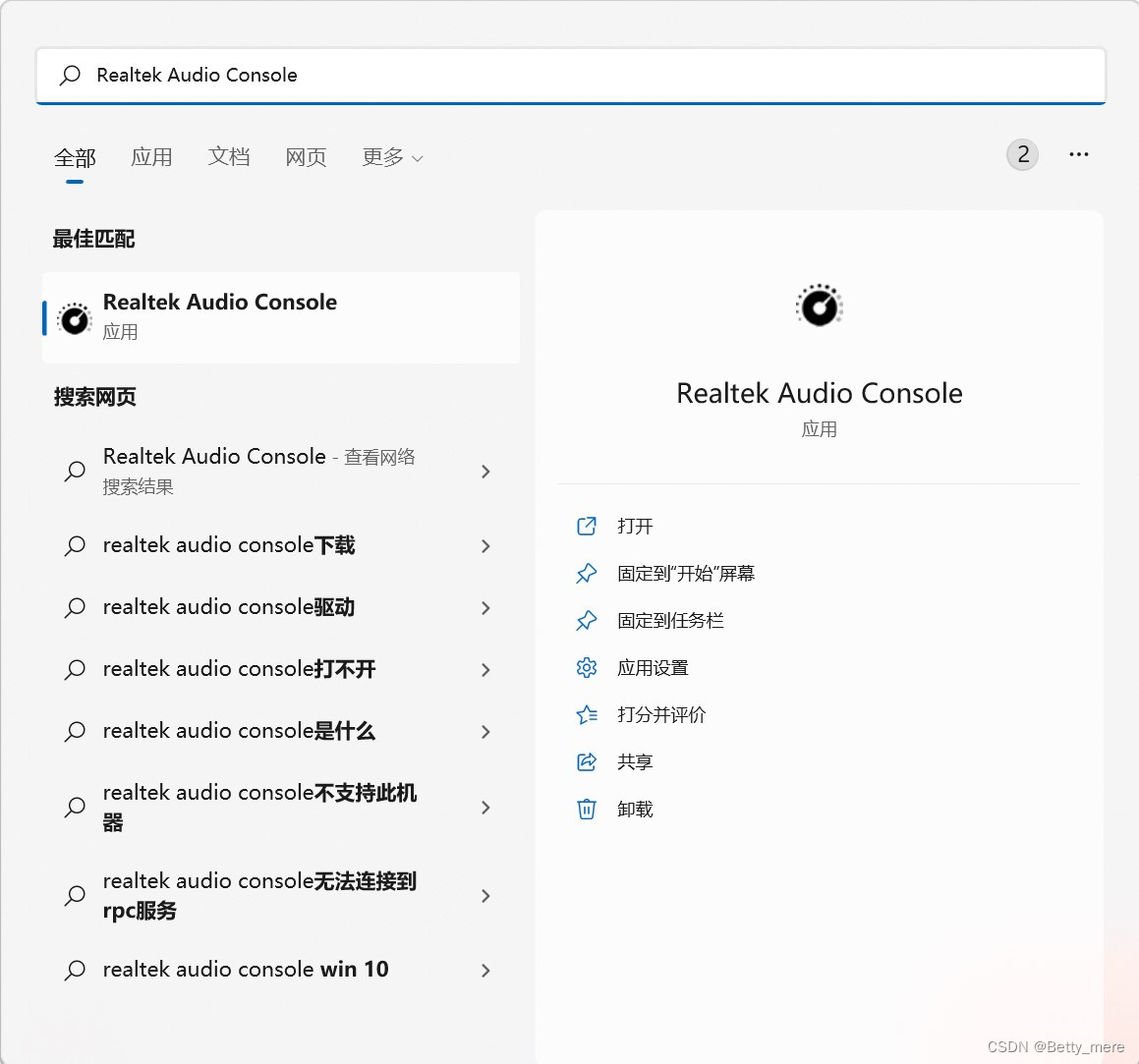This screenshot has width=1139, height=1064.
Task: Choose 固定到"开始"屏幕
Action: click(686, 573)
